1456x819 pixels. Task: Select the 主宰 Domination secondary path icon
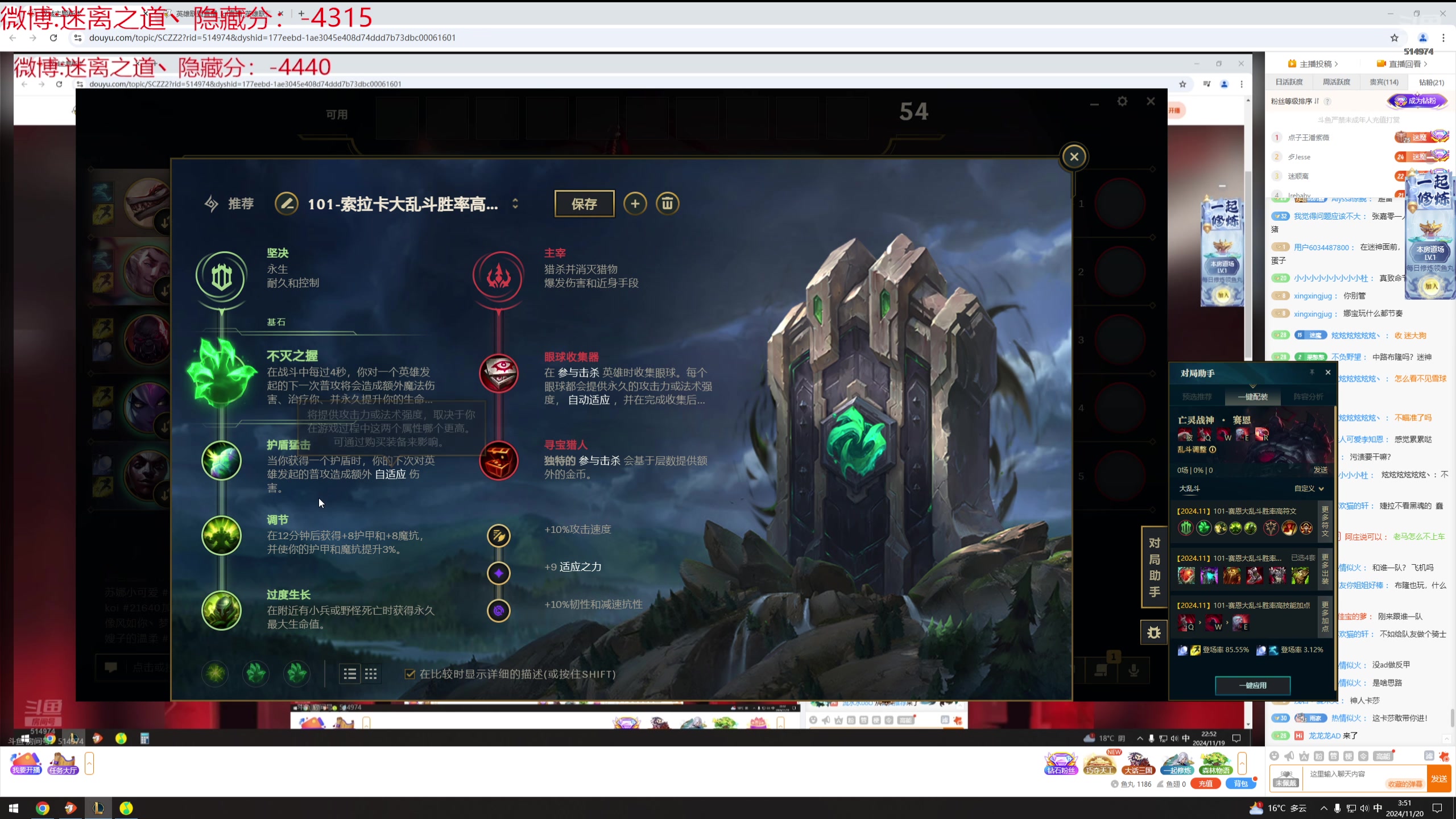(x=498, y=277)
